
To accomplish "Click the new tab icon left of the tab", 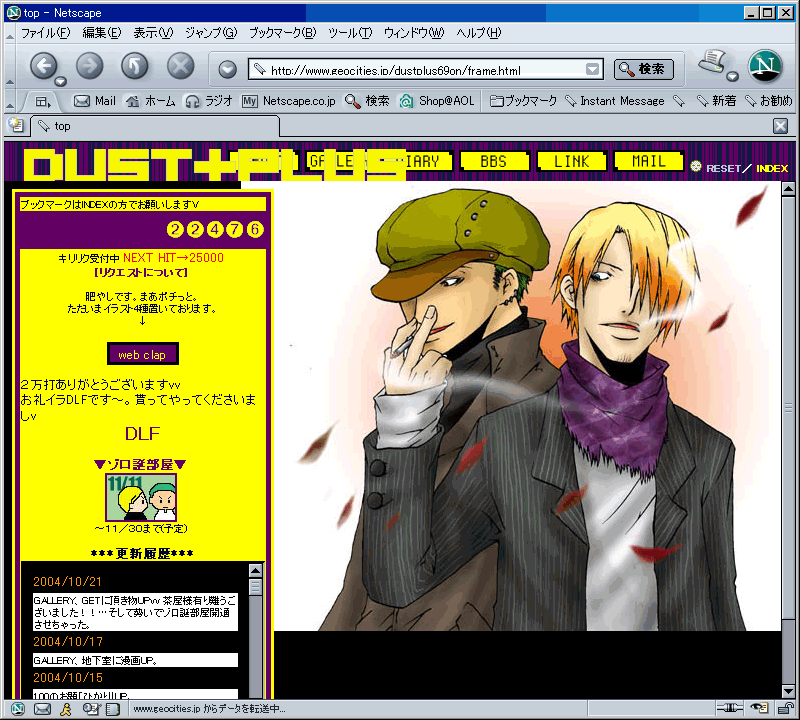I will point(16,125).
